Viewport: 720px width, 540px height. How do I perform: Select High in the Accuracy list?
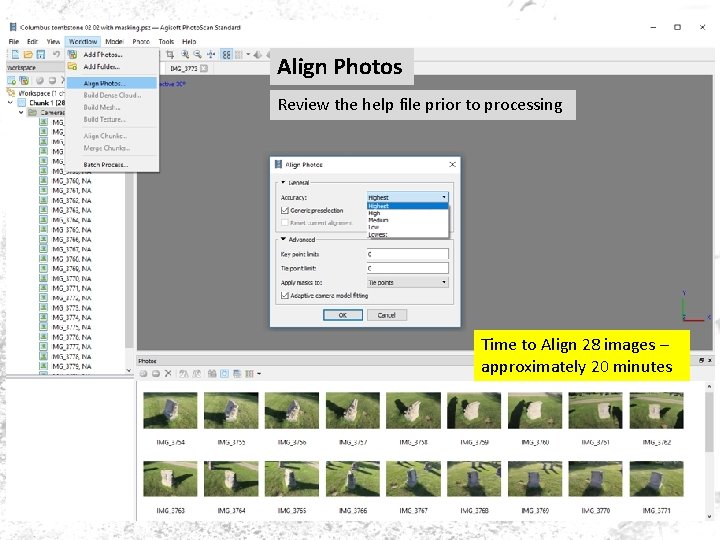pyautogui.click(x=407, y=213)
